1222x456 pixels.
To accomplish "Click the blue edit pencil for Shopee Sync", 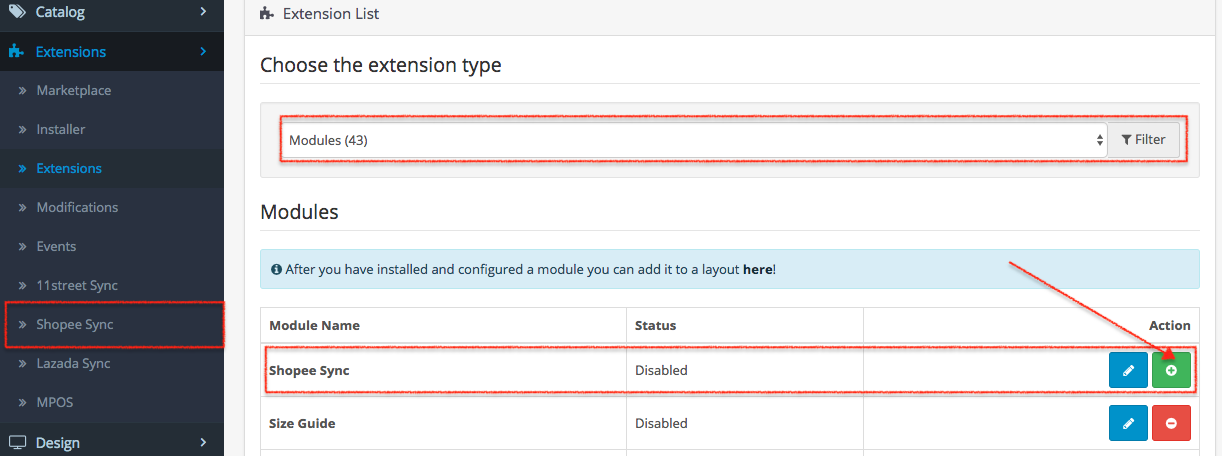I will click(x=1128, y=370).
